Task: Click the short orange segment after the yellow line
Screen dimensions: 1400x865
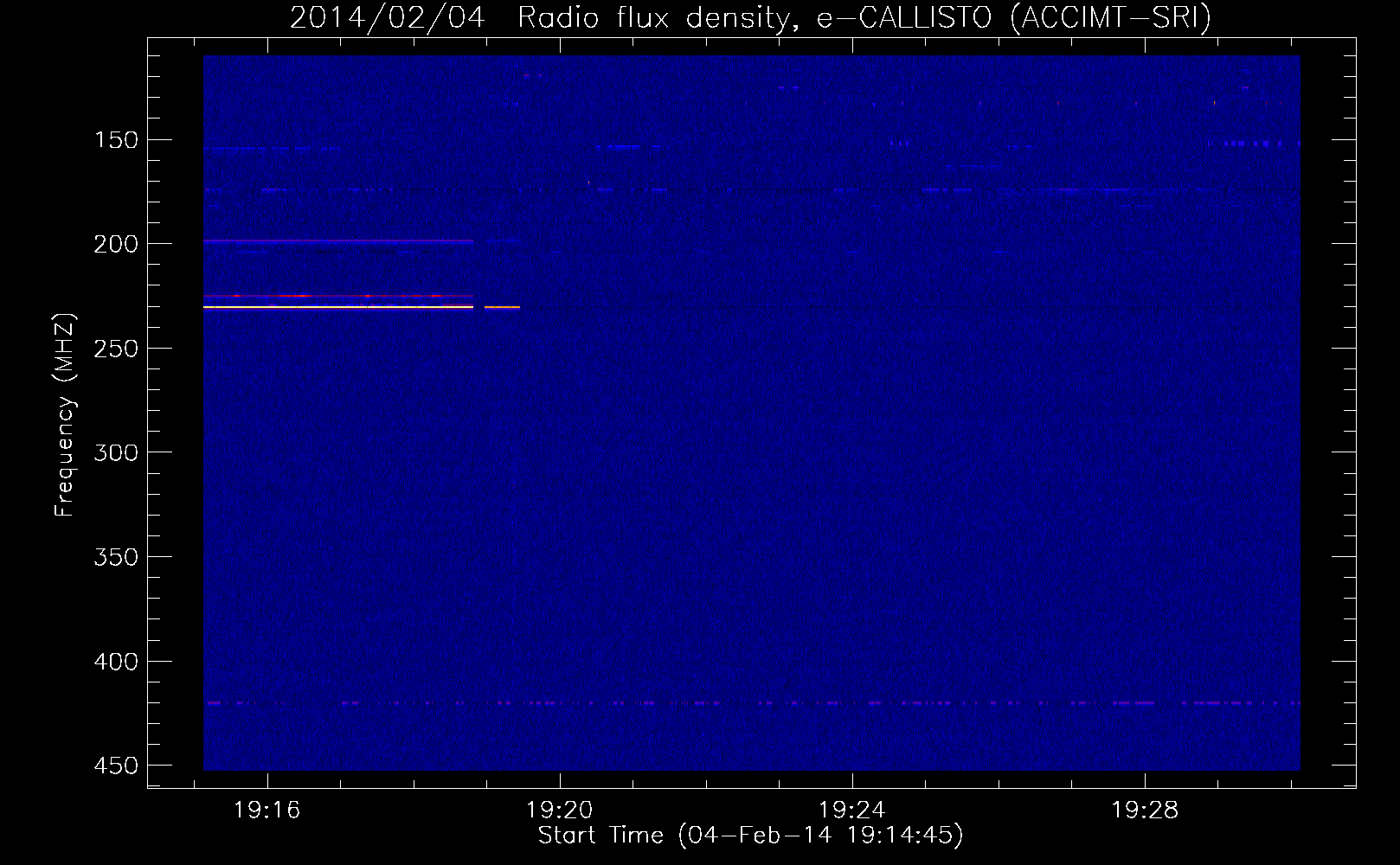Action: [502, 307]
